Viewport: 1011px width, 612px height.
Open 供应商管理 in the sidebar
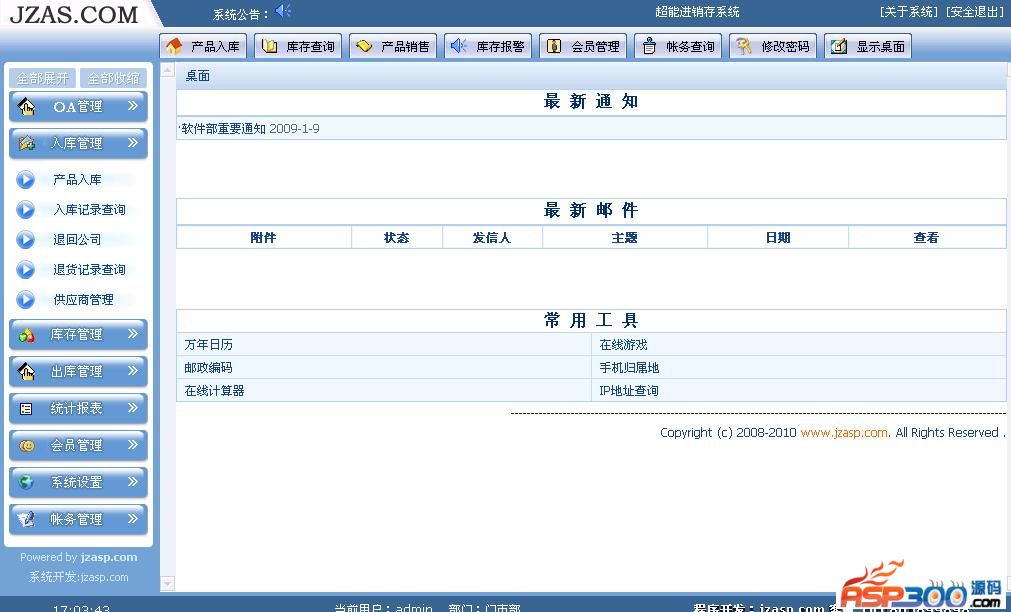(x=84, y=299)
